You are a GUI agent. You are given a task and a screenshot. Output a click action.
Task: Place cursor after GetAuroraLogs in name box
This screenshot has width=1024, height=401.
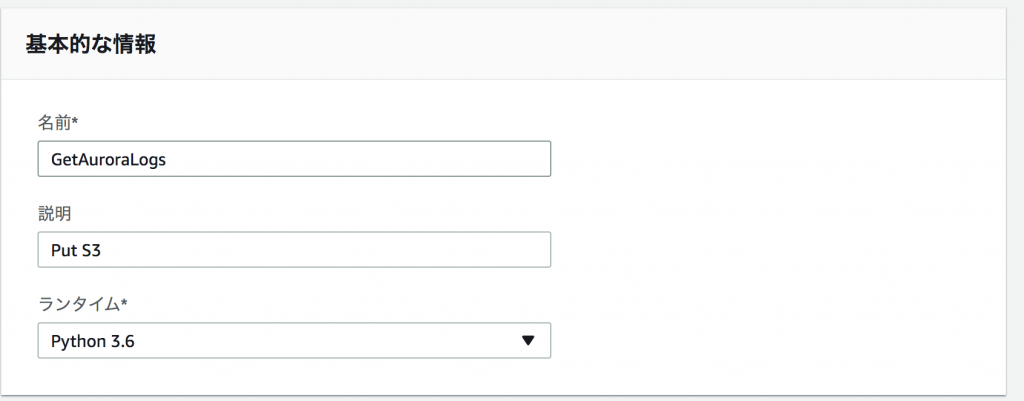(x=168, y=159)
